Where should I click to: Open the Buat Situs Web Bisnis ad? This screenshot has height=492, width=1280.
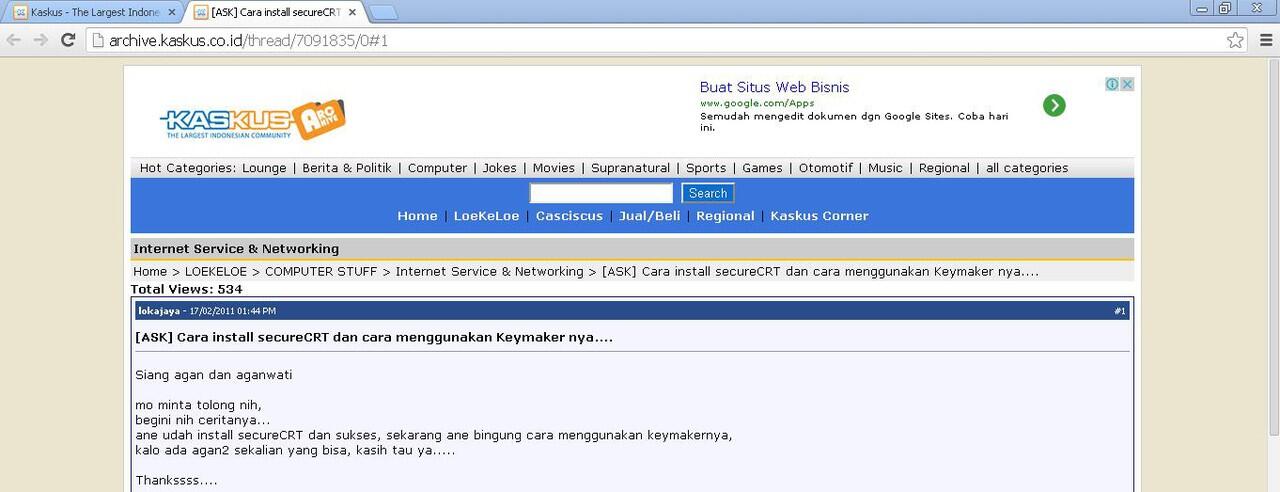[774, 87]
